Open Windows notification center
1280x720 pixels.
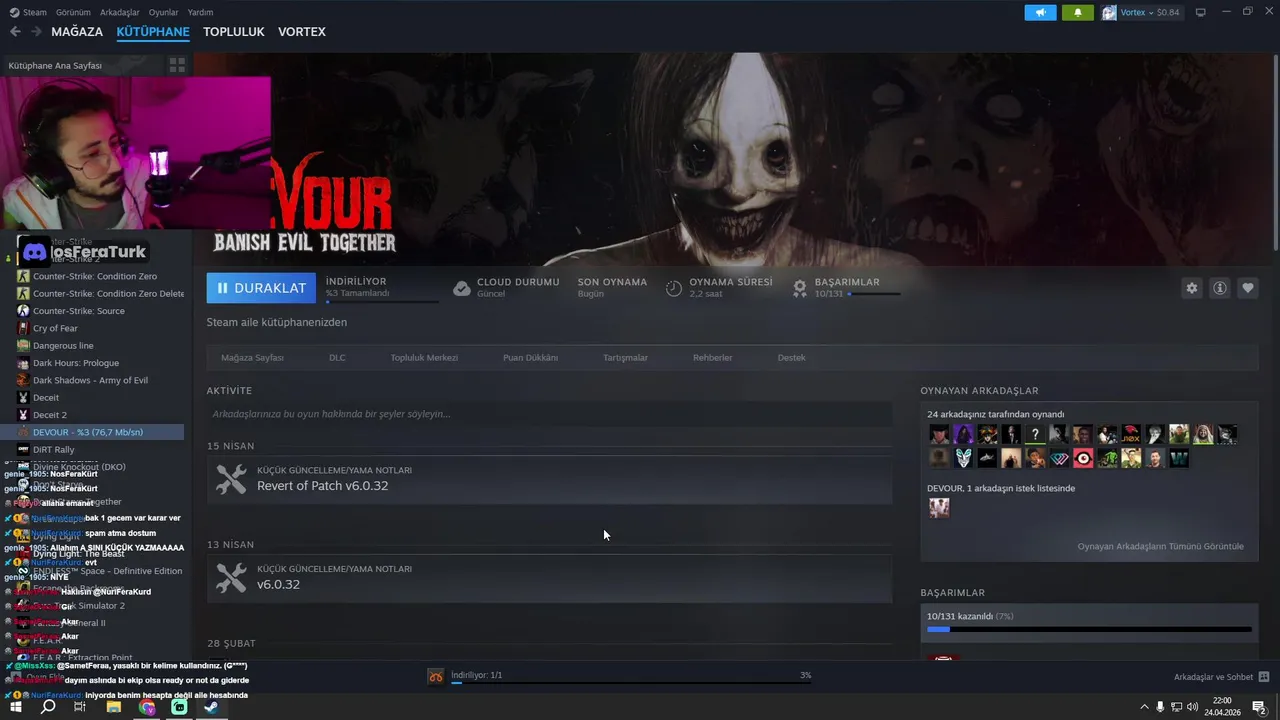tap(1259, 707)
